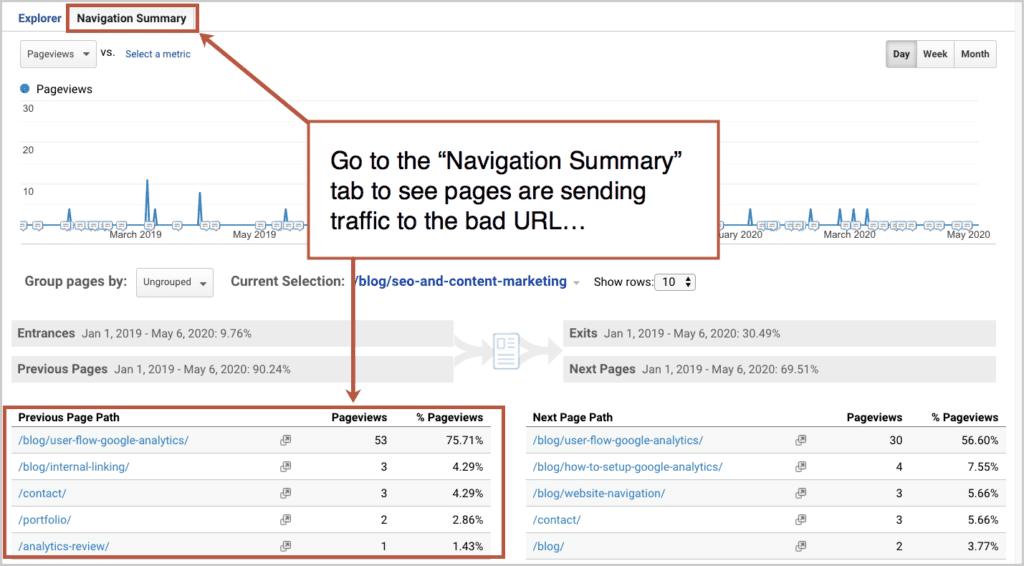
Task: Click the Previous Page Path column header
Action: [69, 417]
